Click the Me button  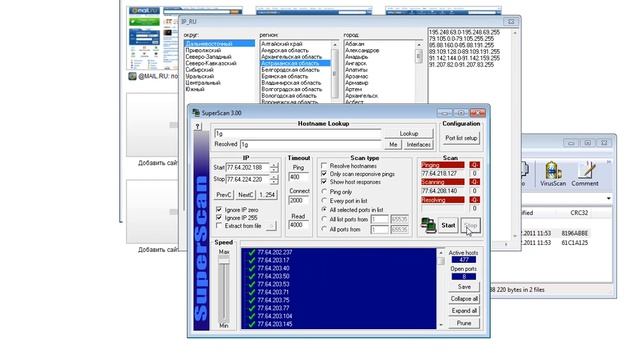pos(393,144)
